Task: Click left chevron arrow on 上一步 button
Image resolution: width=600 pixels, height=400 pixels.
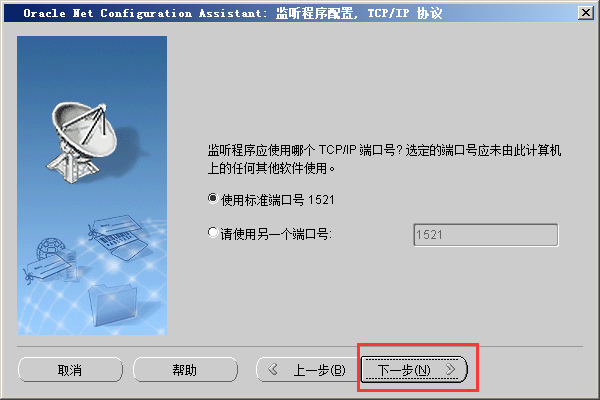Action: 273,369
